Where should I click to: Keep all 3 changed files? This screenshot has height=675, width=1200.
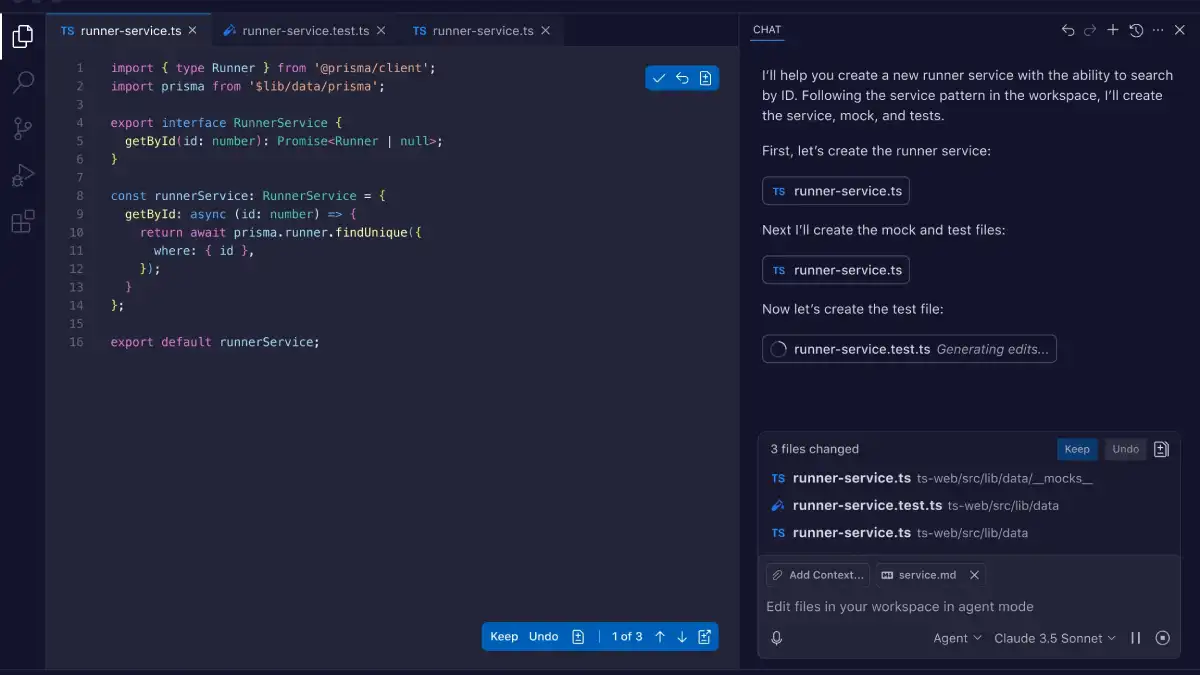point(1077,449)
